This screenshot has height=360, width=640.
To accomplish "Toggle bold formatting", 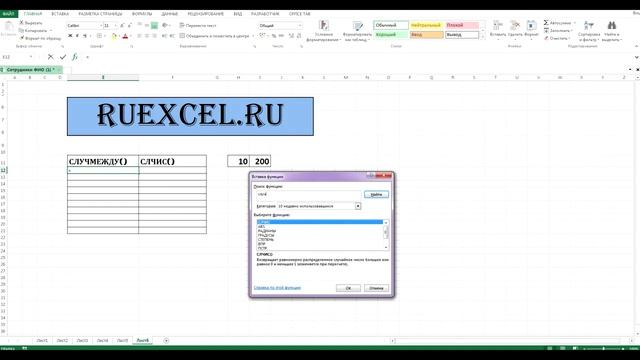I will pos(70,36).
